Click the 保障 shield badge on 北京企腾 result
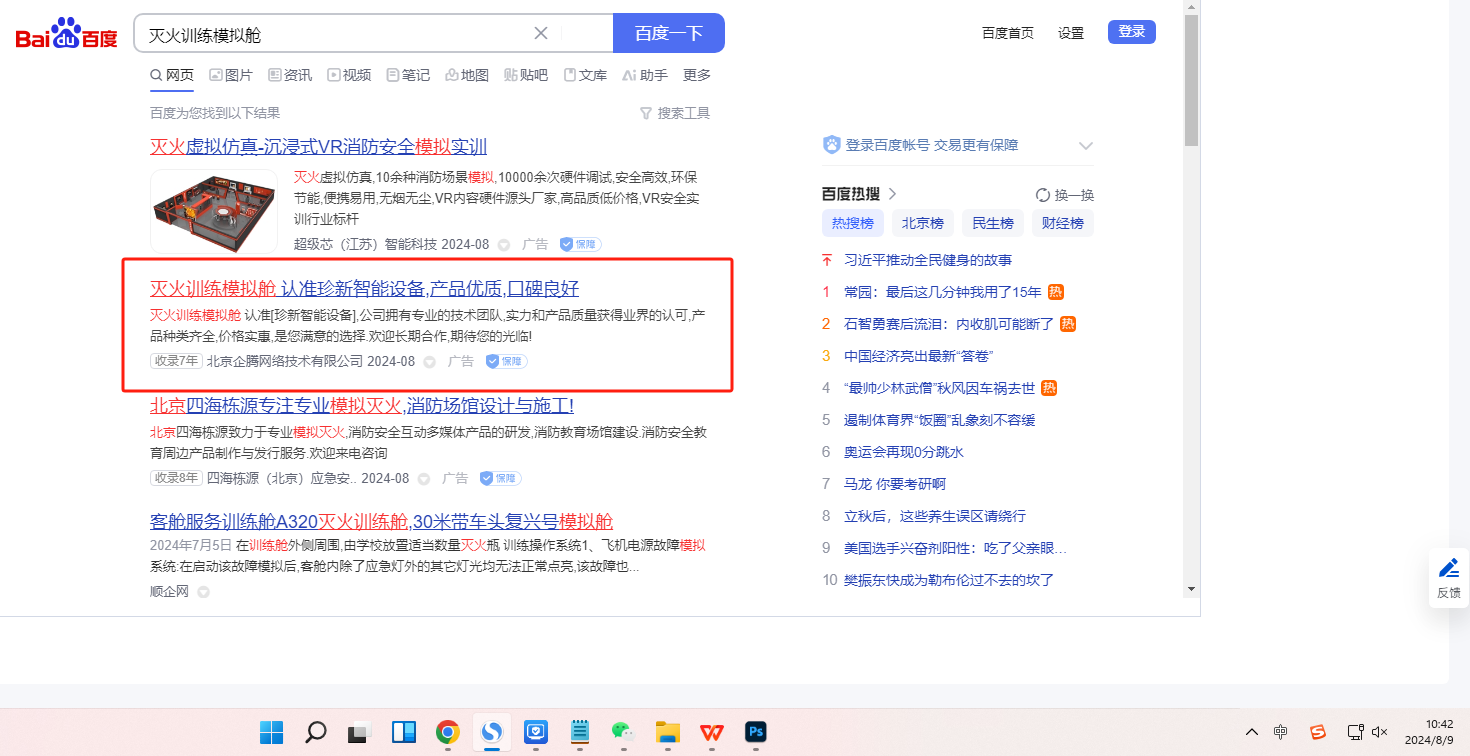The height and width of the screenshot is (756, 1470). coord(506,361)
